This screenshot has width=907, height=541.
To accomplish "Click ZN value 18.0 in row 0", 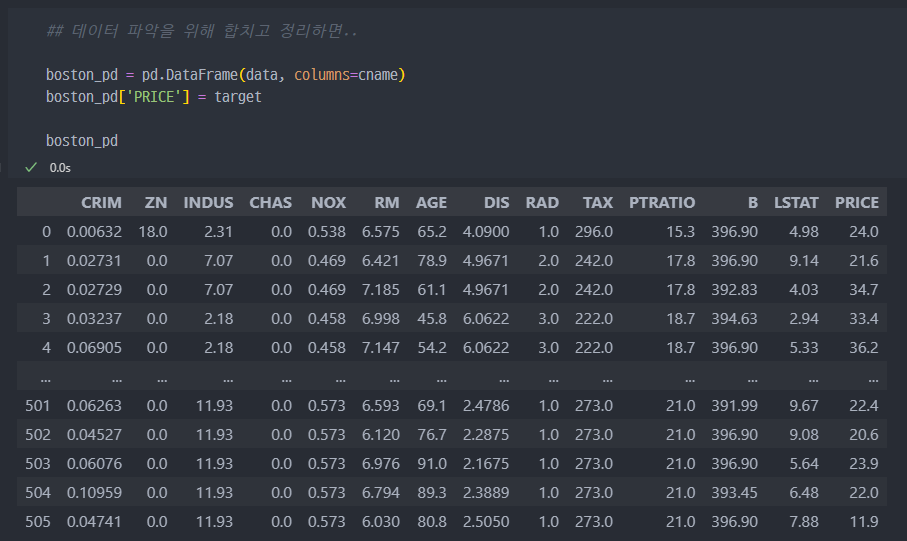I will click(x=153, y=231).
